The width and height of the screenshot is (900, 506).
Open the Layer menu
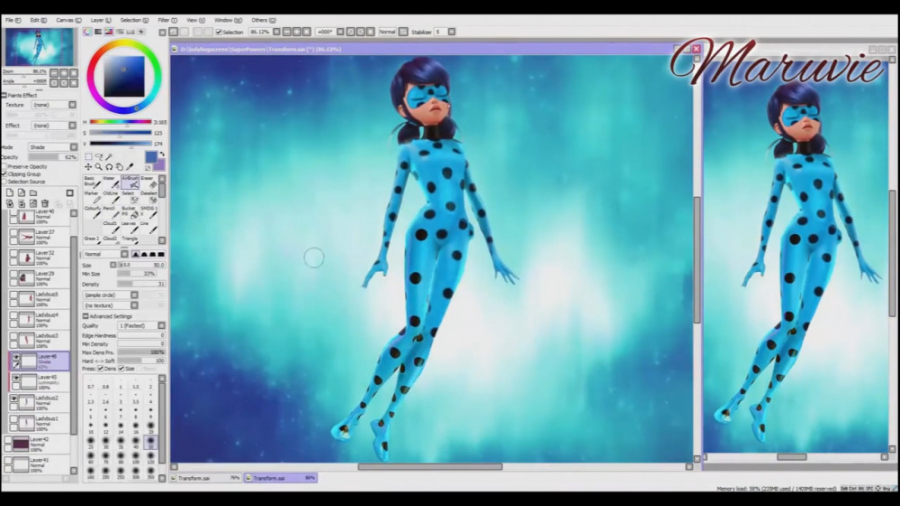pyautogui.click(x=101, y=20)
